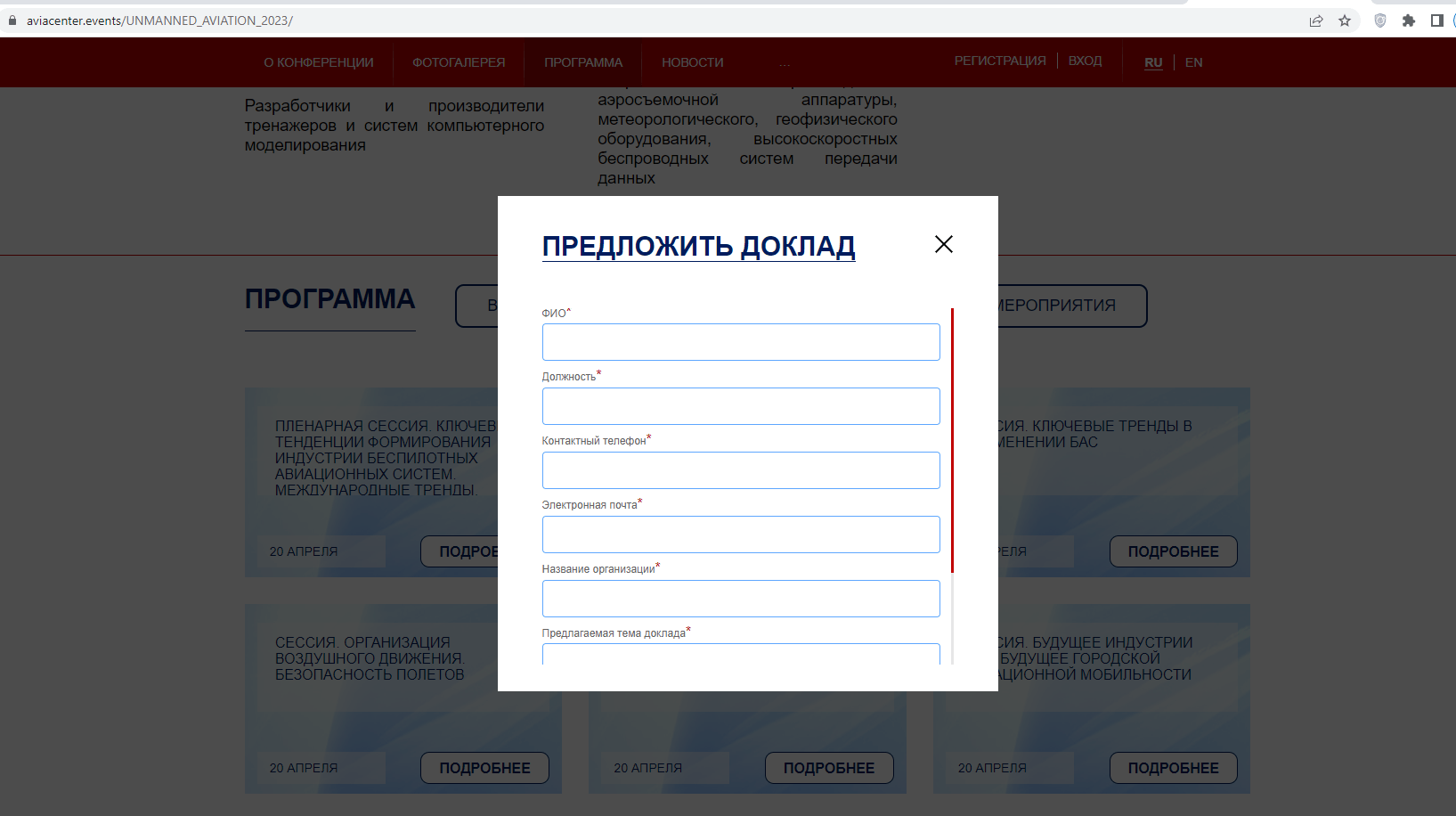Screen dimensions: 1456x816
Task: Click the ВХОД login link
Action: click(1086, 61)
